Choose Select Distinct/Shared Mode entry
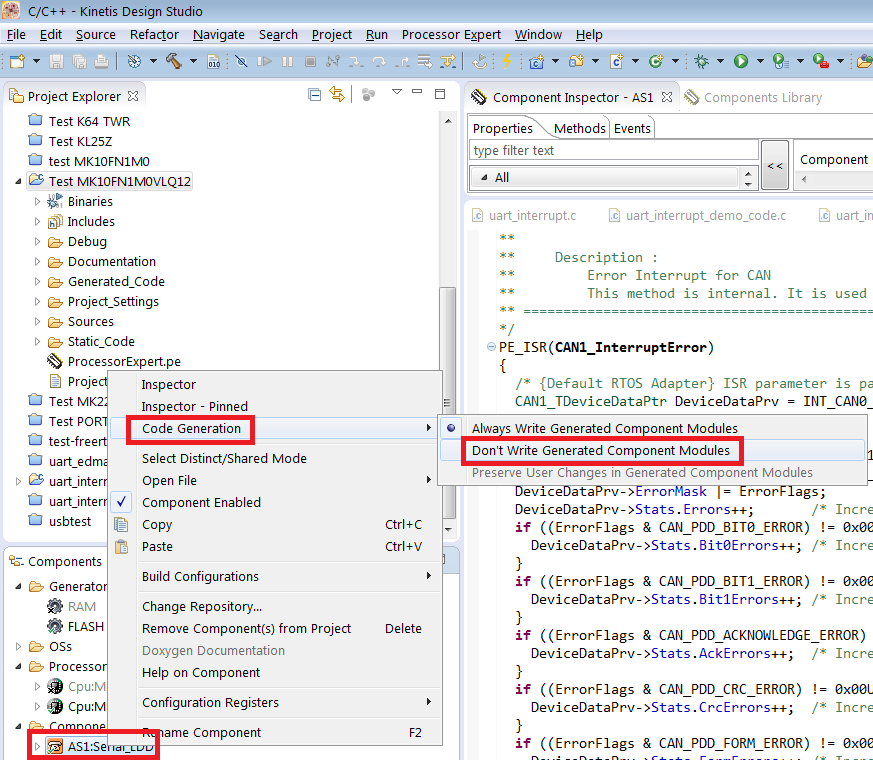This screenshot has width=873, height=760. pos(224,458)
